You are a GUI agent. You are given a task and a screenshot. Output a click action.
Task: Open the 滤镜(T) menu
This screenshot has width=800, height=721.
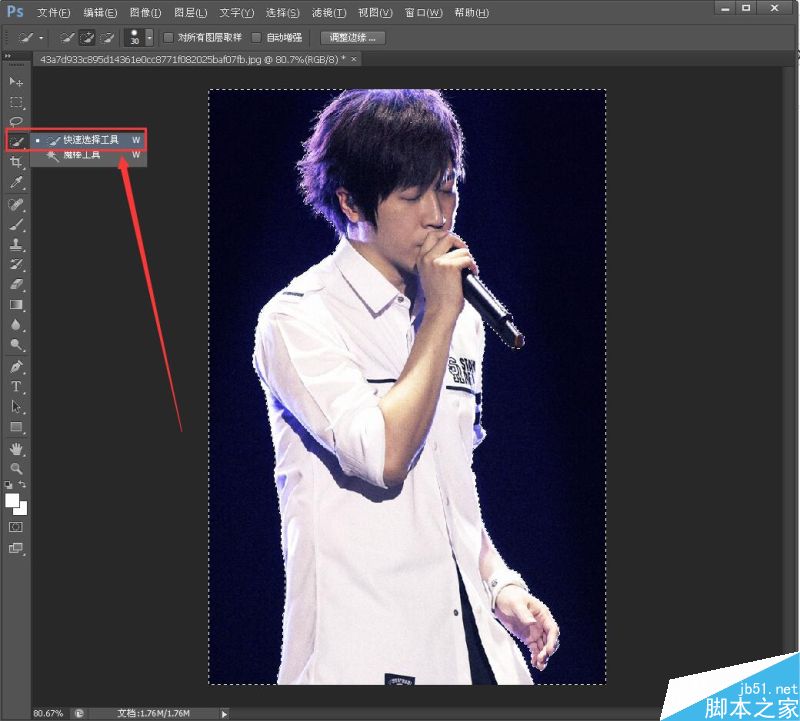[329, 13]
